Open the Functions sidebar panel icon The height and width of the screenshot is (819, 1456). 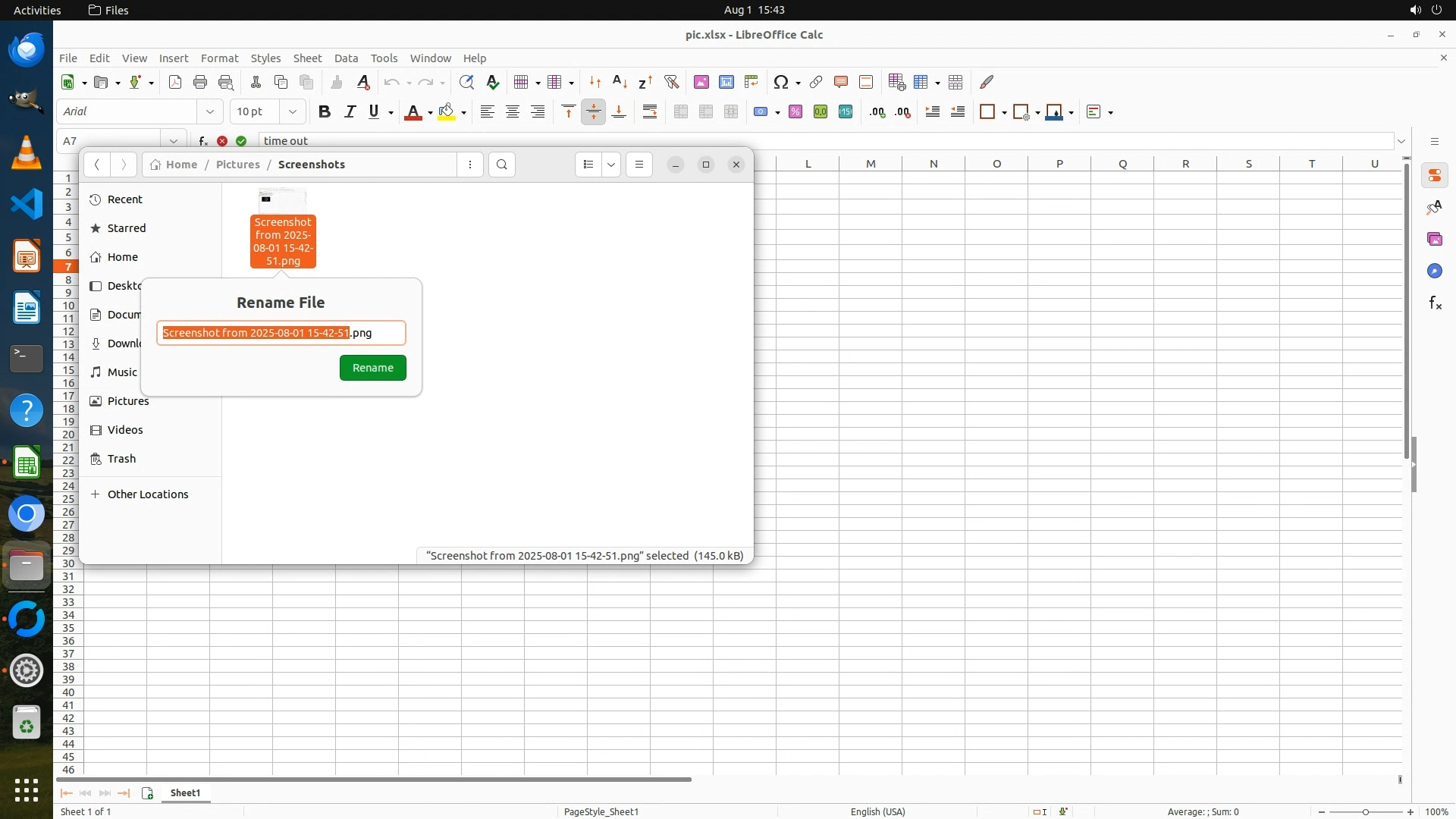[1435, 303]
